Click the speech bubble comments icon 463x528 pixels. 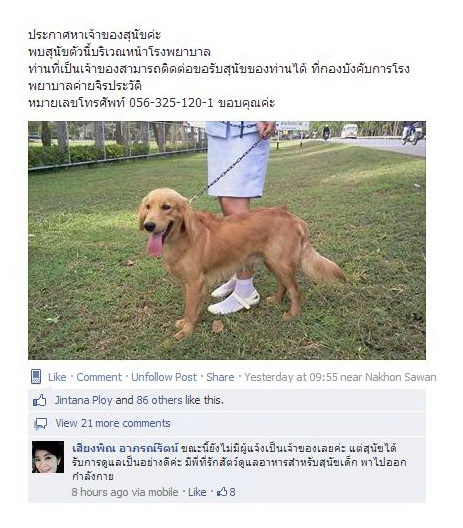tap(40, 424)
